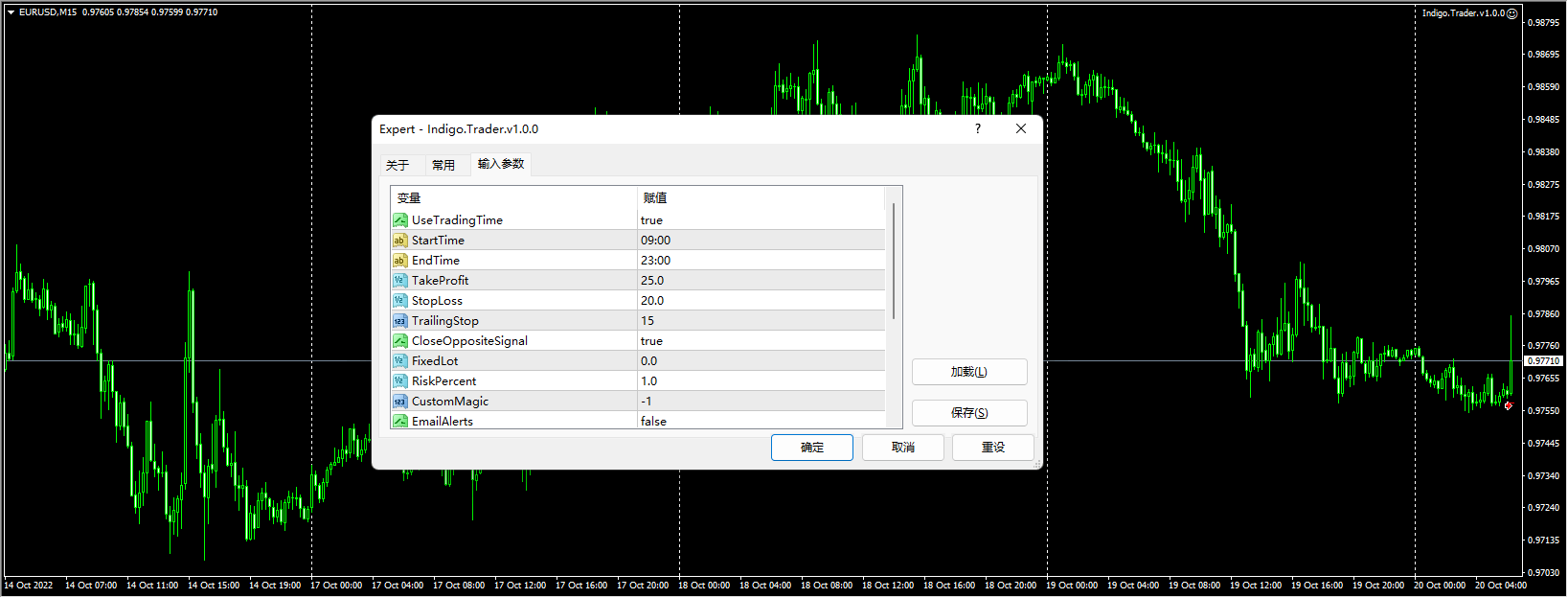Viewport: 1568px width, 598px height.
Task: Edit the FixedLot value 0.0
Action: pos(761,361)
